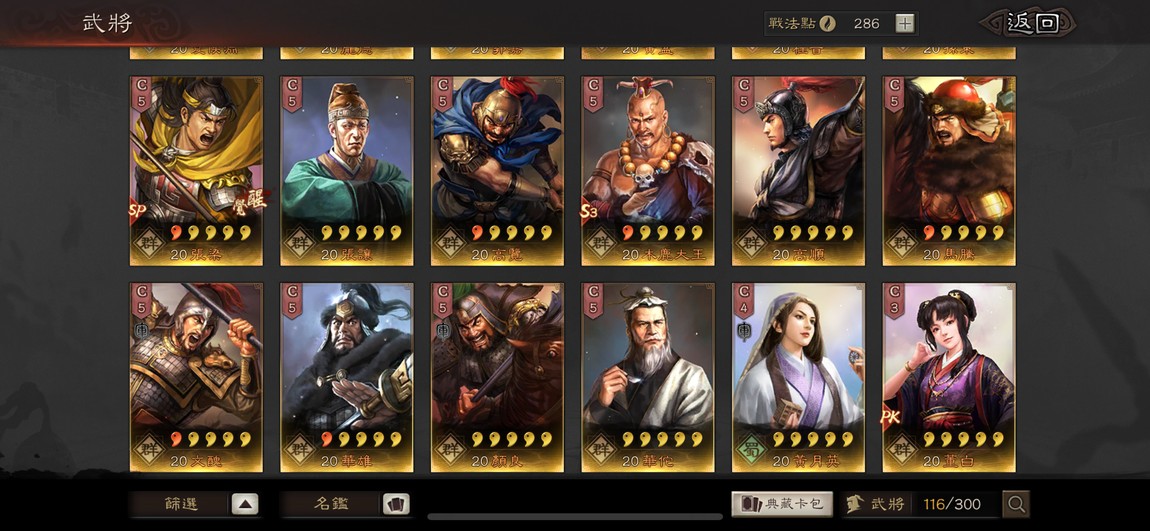Screen dimensions: 1150x531
Task: Pick the 董白 general card
Action: (x=949, y=377)
